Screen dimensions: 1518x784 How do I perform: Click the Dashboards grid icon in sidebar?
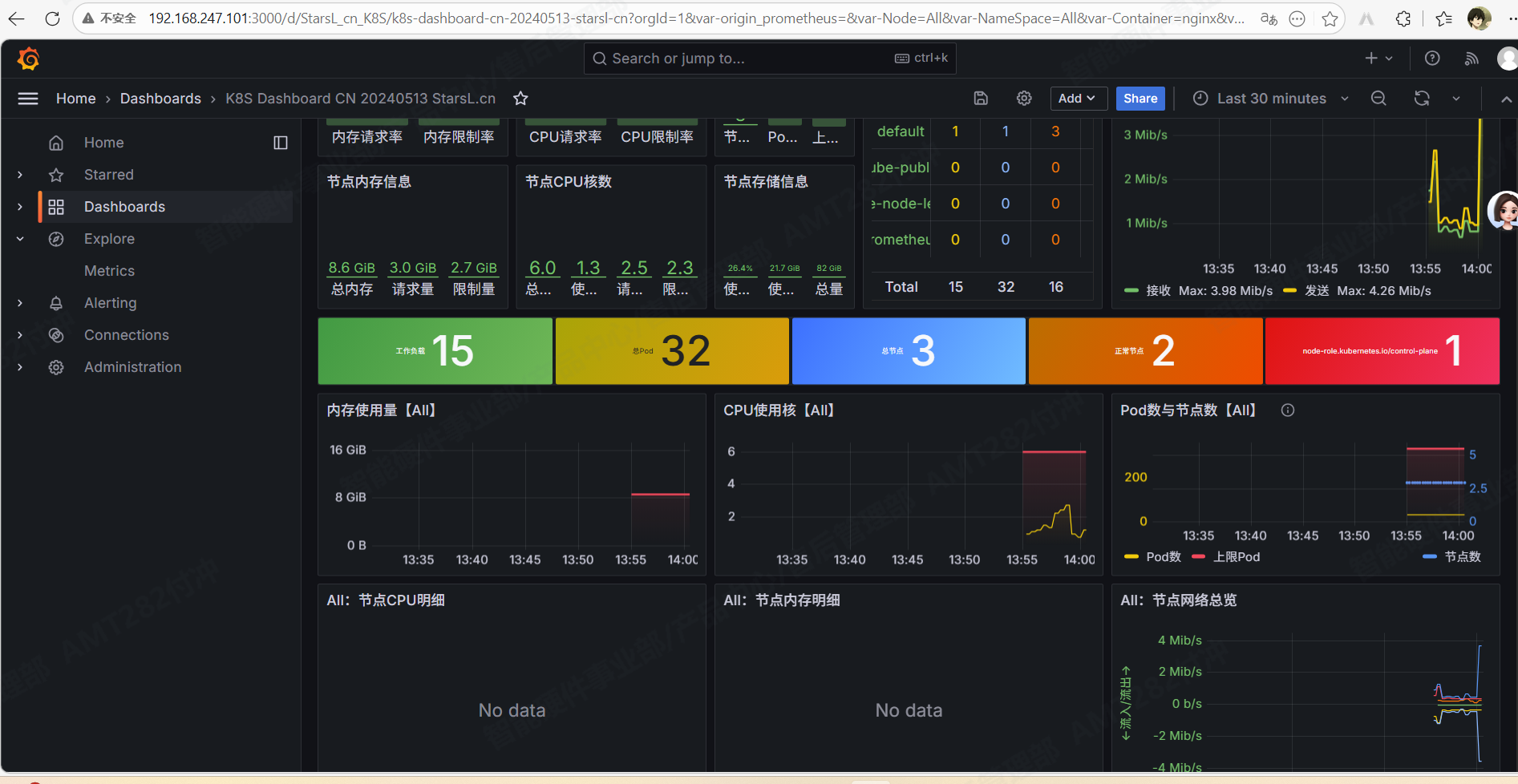(x=56, y=207)
